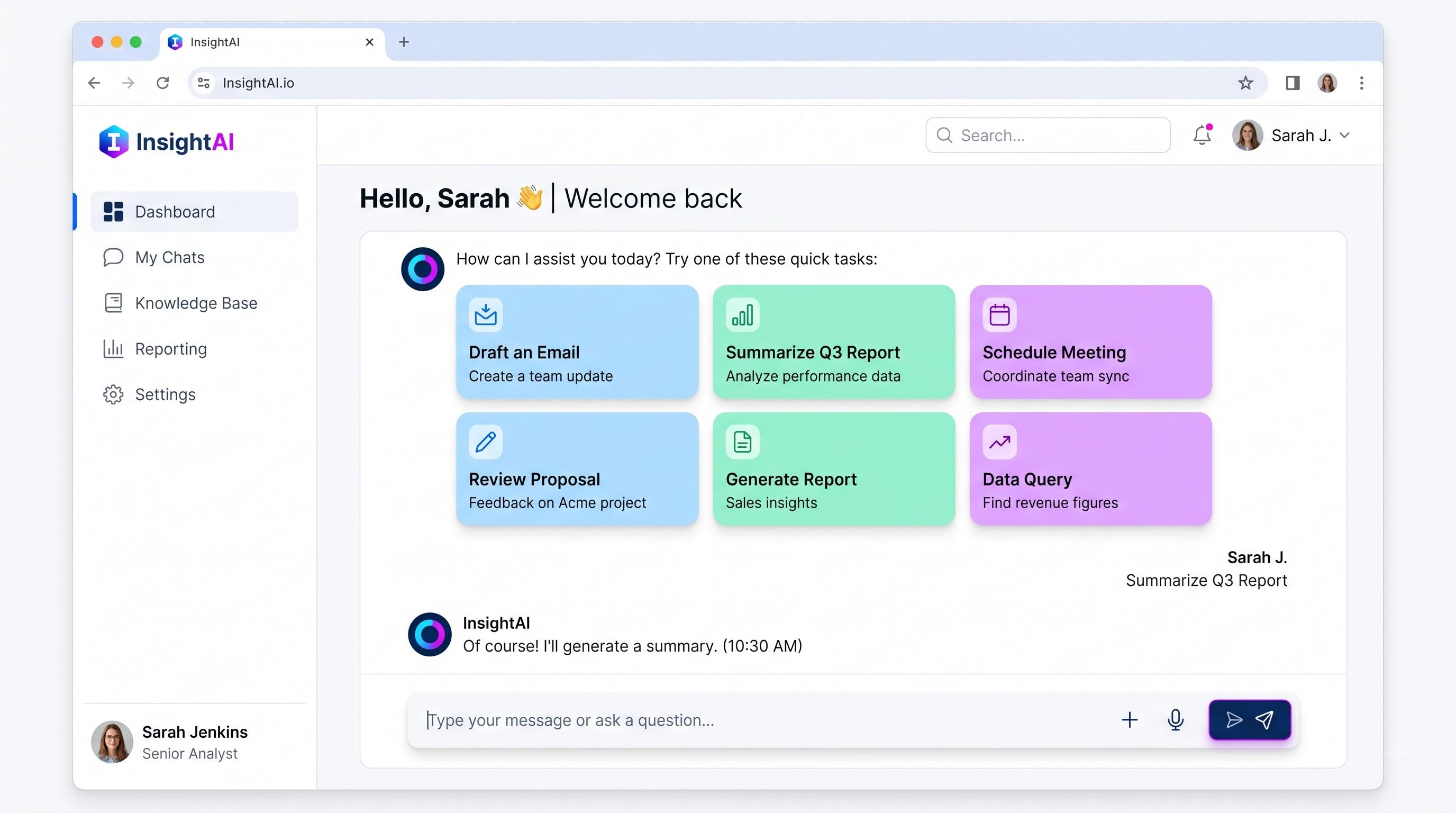Open the browser three-dot menu
The width and height of the screenshot is (1456, 813).
pyautogui.click(x=1362, y=83)
